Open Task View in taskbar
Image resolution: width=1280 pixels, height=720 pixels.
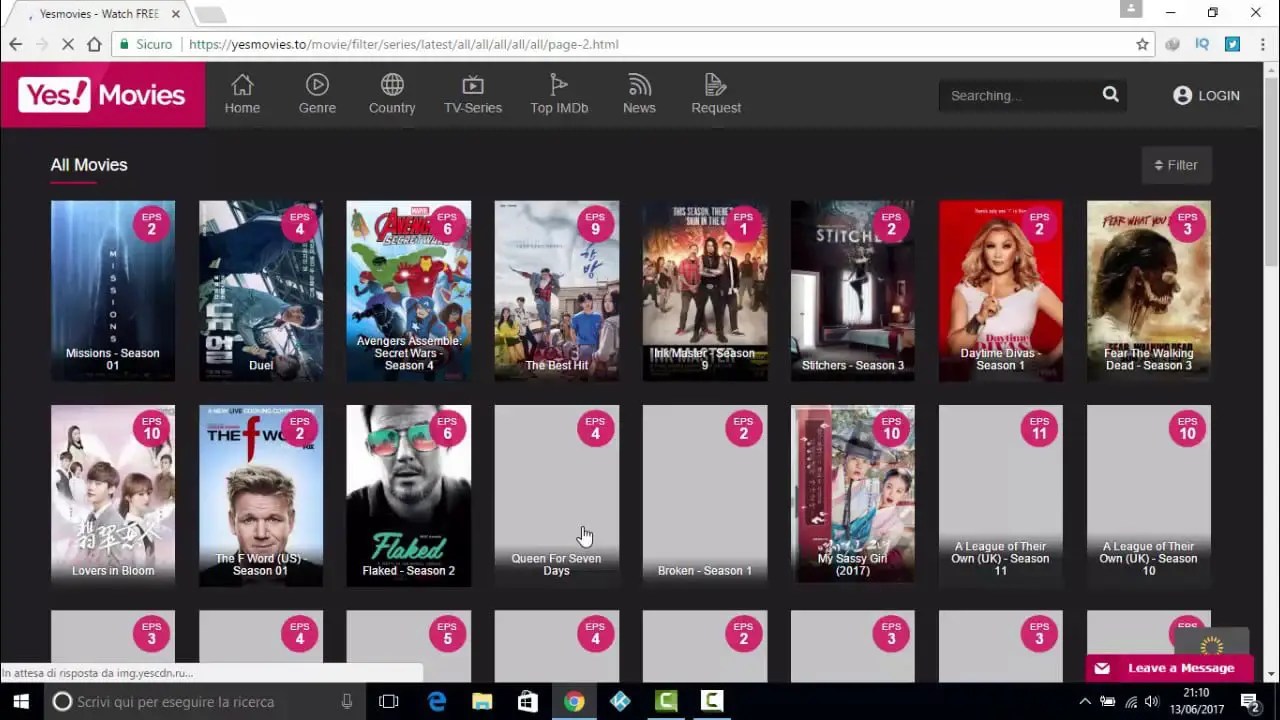coord(389,702)
